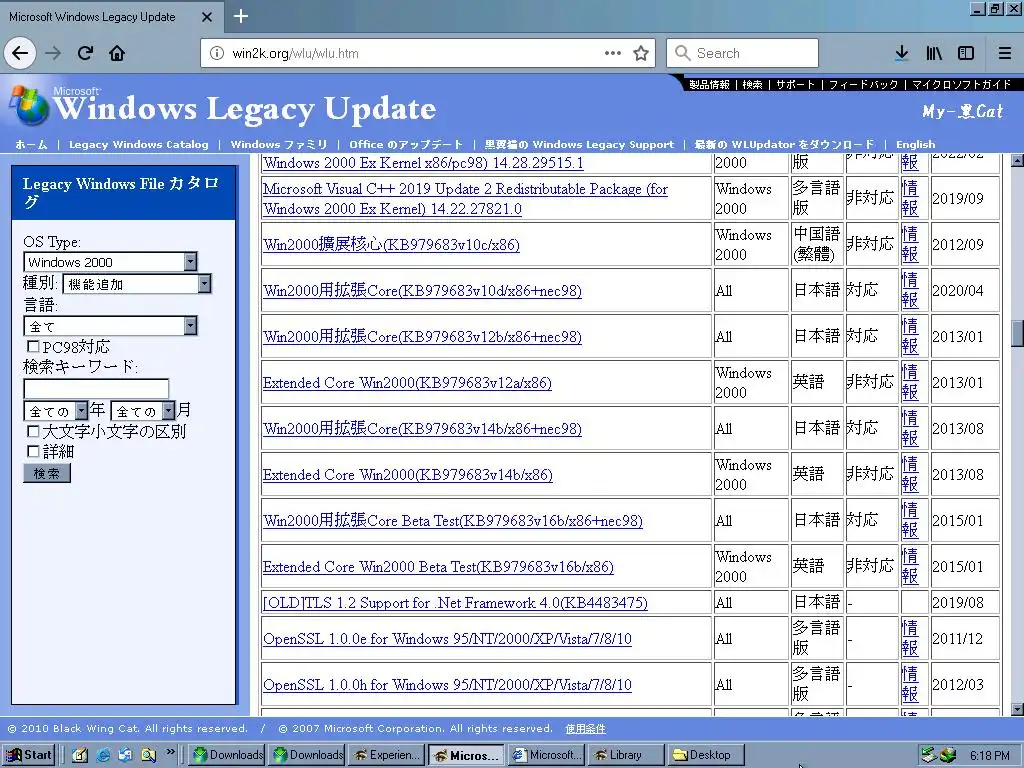Show site information icon in address bar
Image resolution: width=1024 pixels, height=768 pixels.
(217, 53)
